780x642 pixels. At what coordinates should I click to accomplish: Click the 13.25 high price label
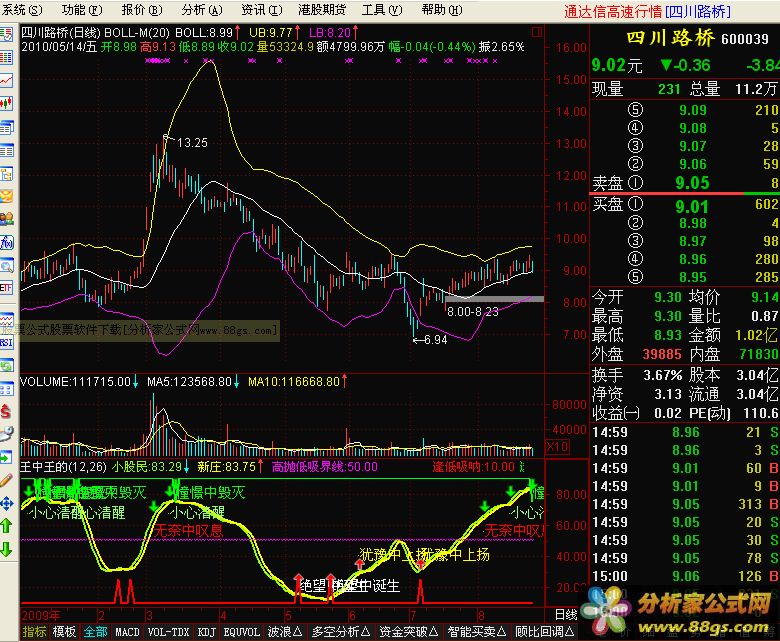point(192,143)
